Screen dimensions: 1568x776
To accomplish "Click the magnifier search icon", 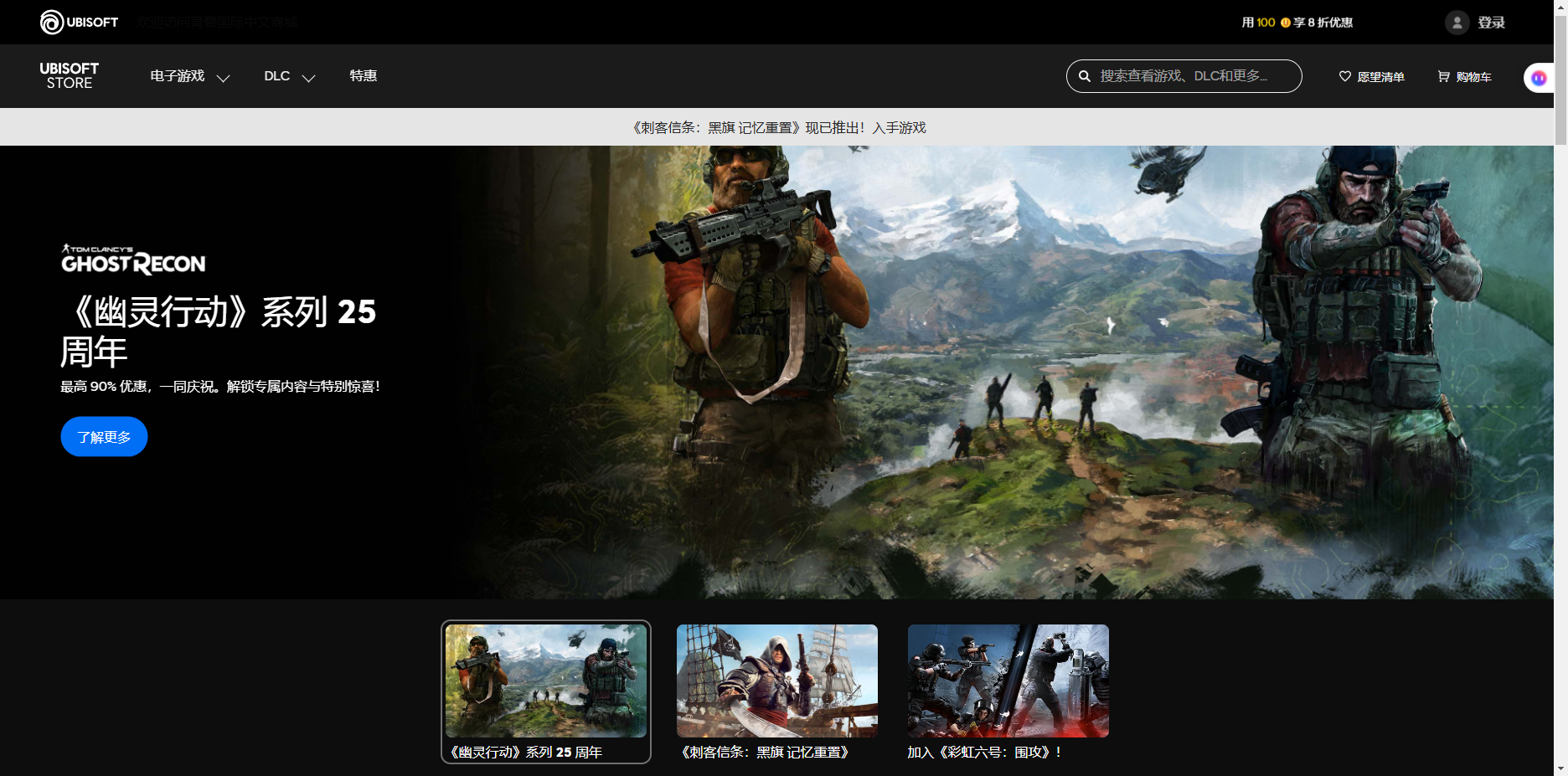I will coord(1085,76).
